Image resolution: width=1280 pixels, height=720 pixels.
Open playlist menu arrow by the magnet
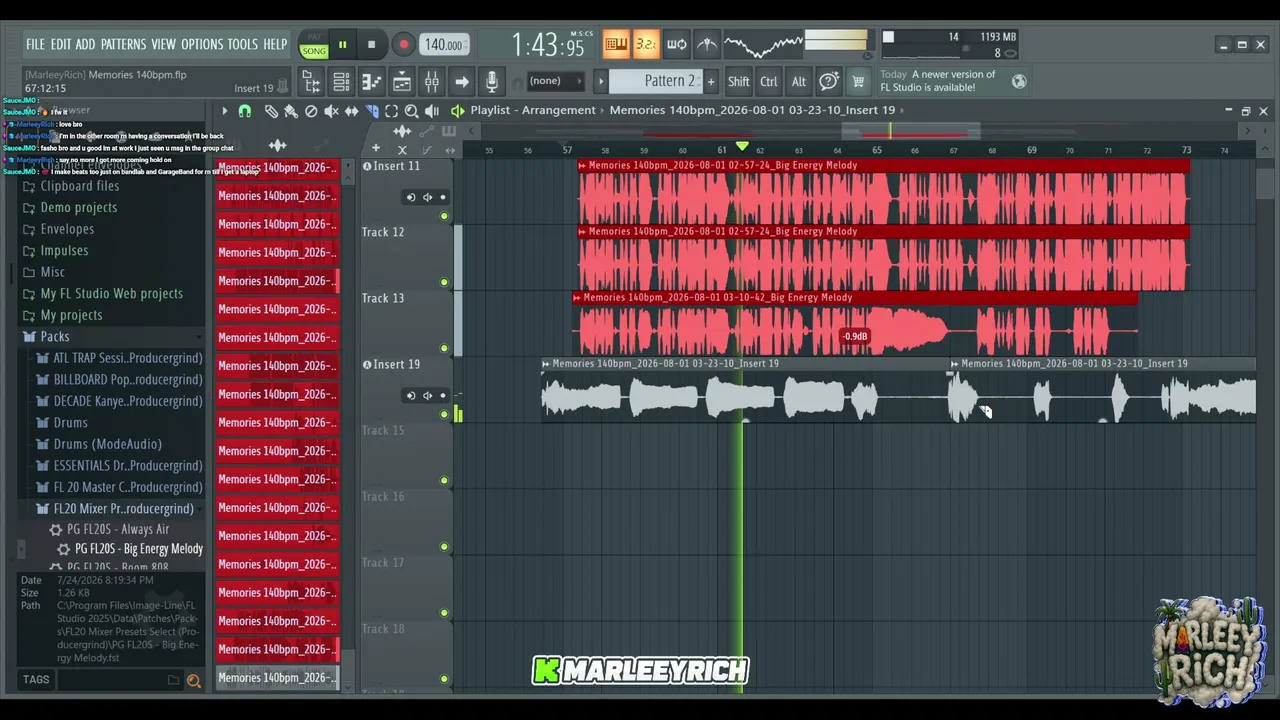pos(225,111)
